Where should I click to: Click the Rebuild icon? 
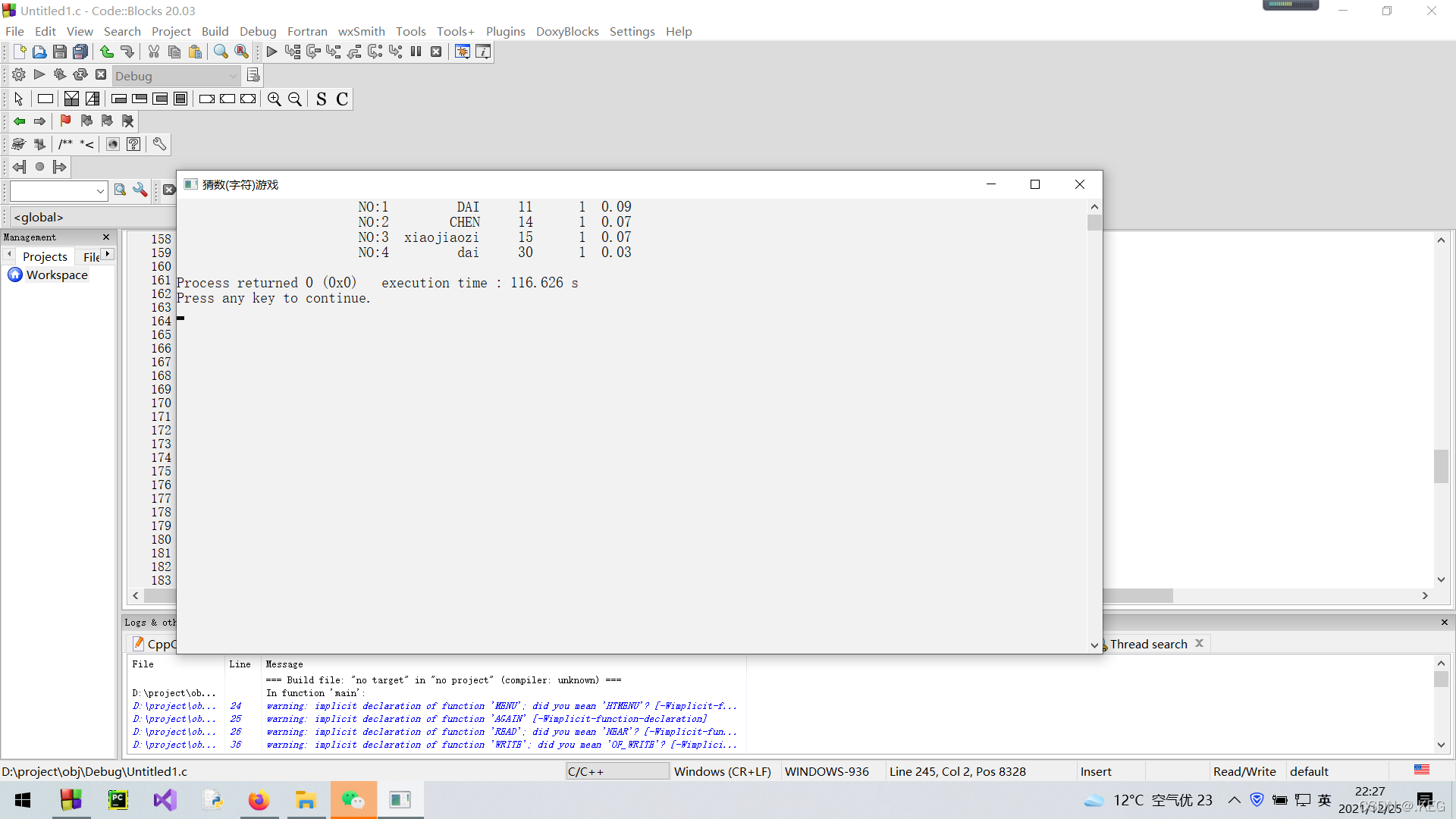80,74
